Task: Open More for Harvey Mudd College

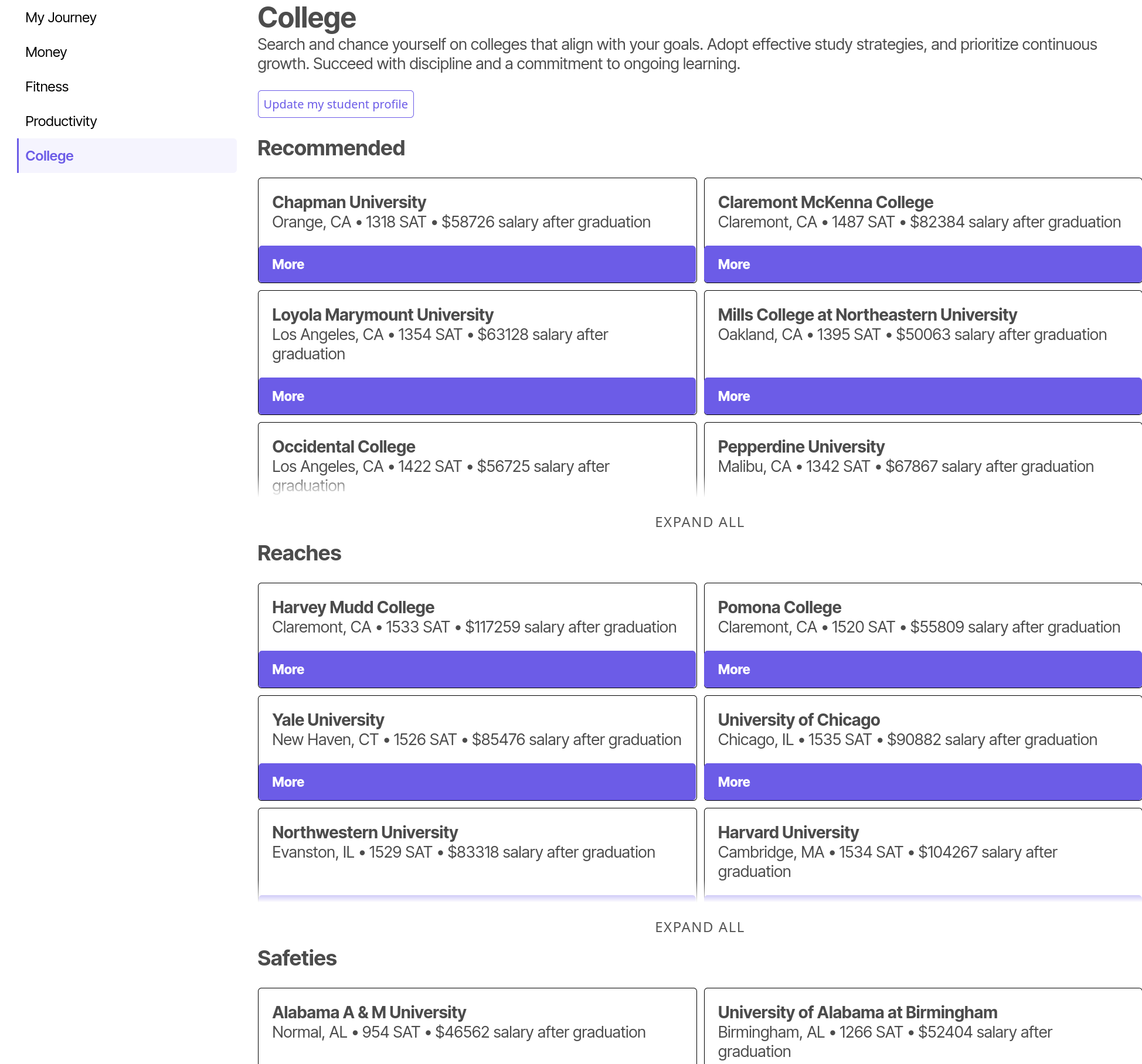Action: 477,669
